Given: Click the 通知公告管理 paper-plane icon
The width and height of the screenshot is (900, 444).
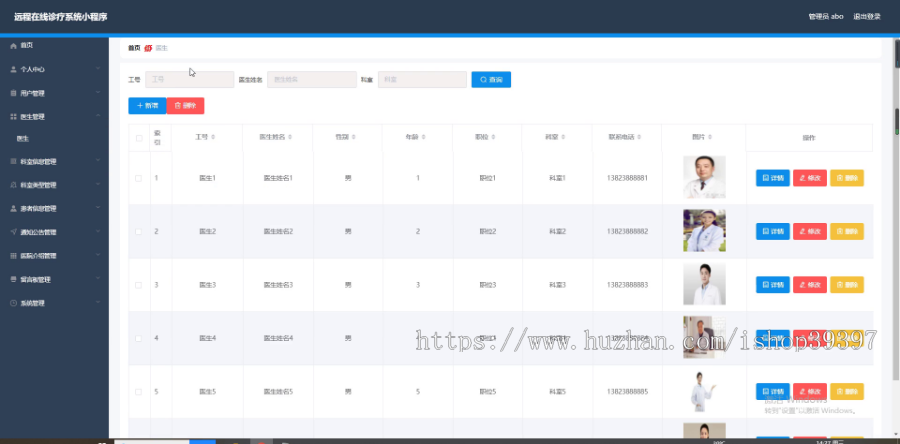Looking at the screenshot, I should coord(13,232).
